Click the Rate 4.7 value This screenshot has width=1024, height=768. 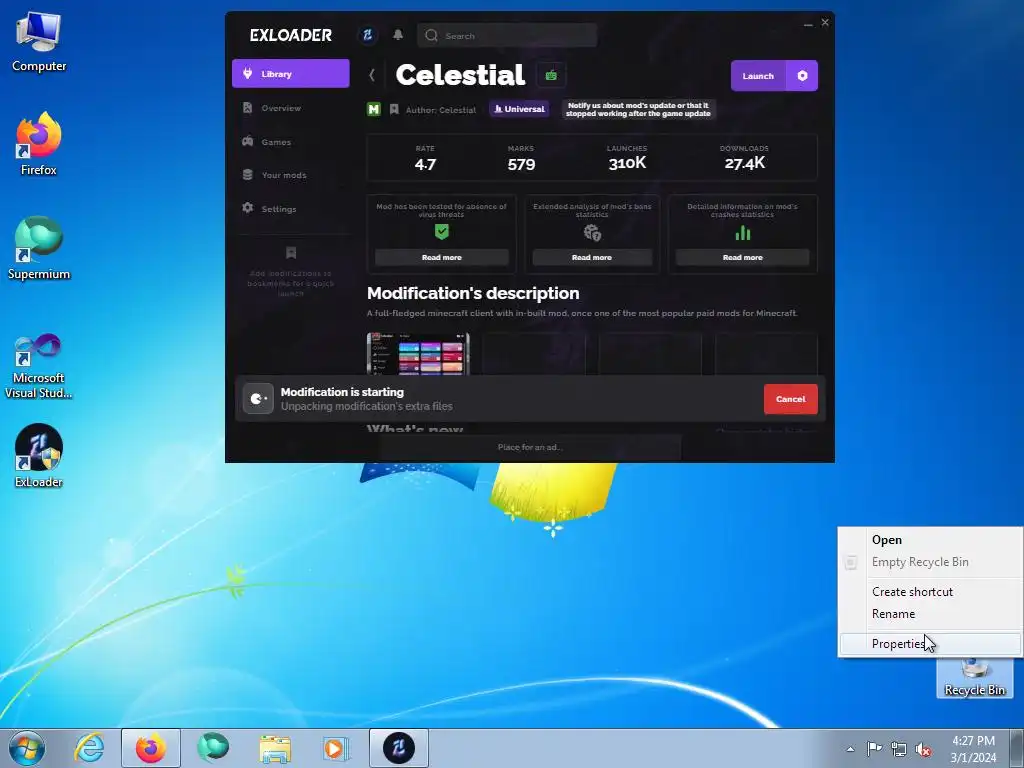(425, 165)
